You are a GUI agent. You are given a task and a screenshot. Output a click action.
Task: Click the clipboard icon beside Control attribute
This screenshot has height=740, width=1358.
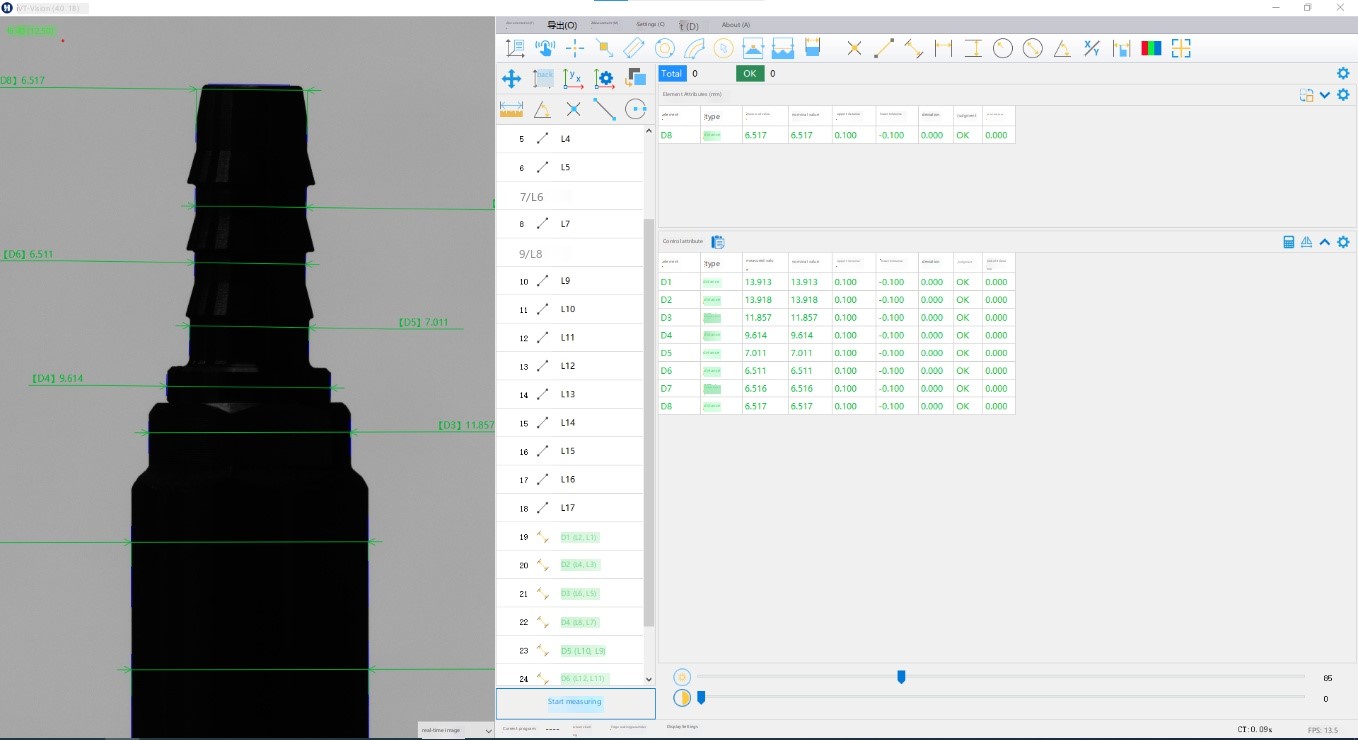[717, 242]
